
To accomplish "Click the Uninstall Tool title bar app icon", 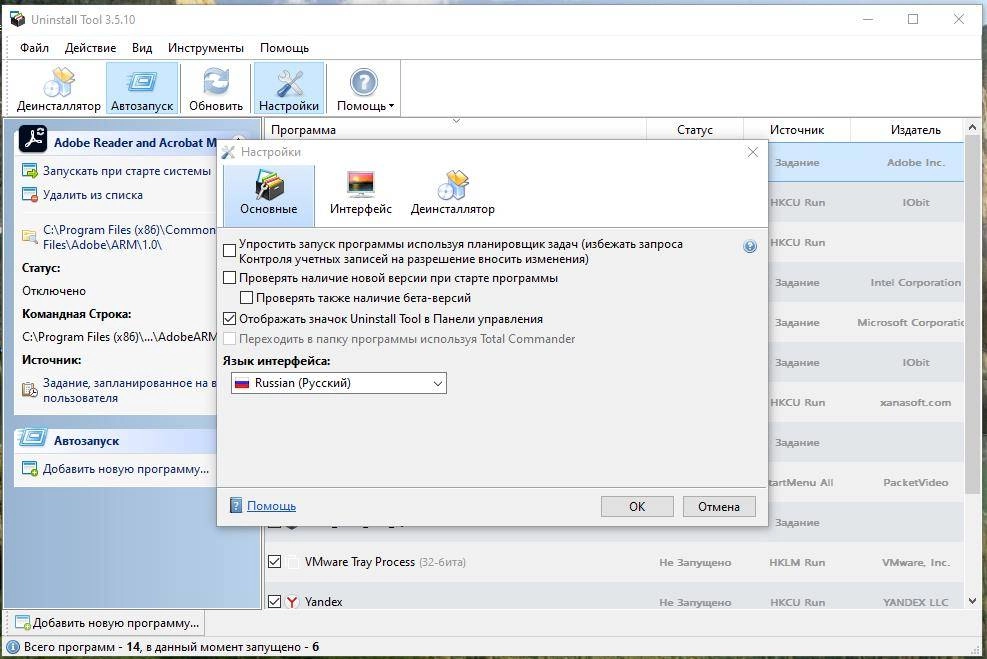I will point(18,19).
